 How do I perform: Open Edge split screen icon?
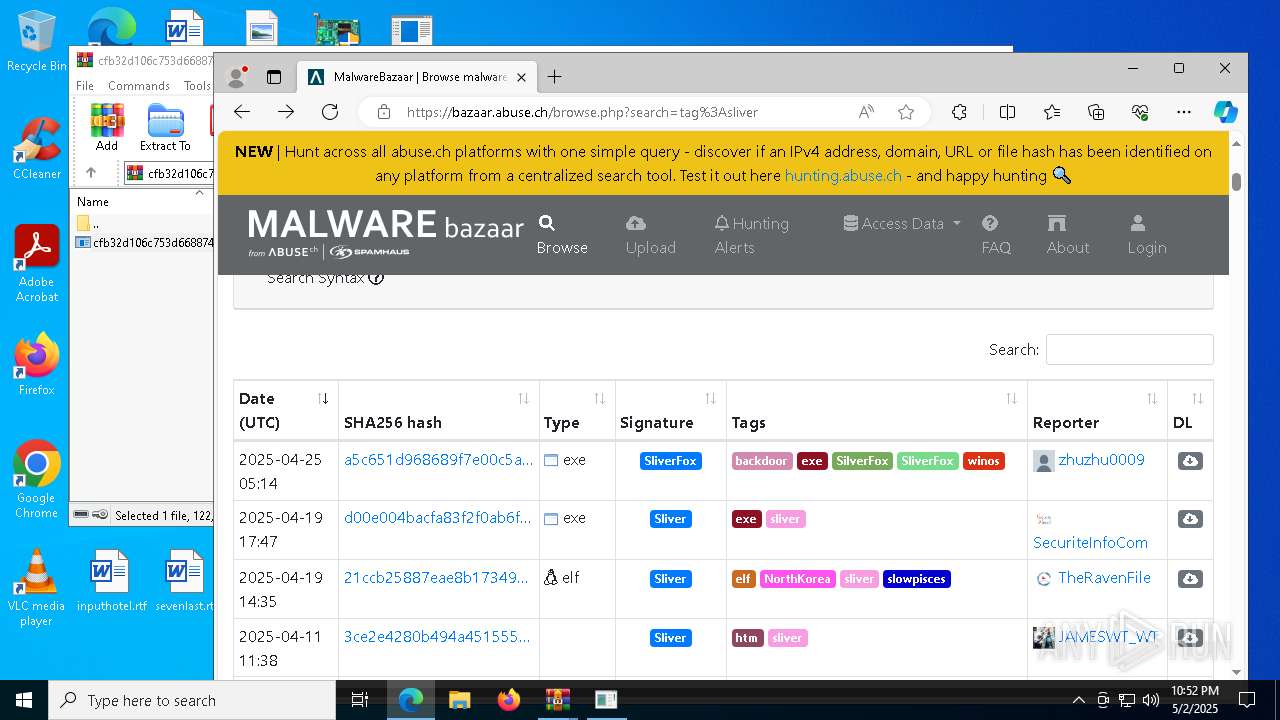click(x=1007, y=112)
